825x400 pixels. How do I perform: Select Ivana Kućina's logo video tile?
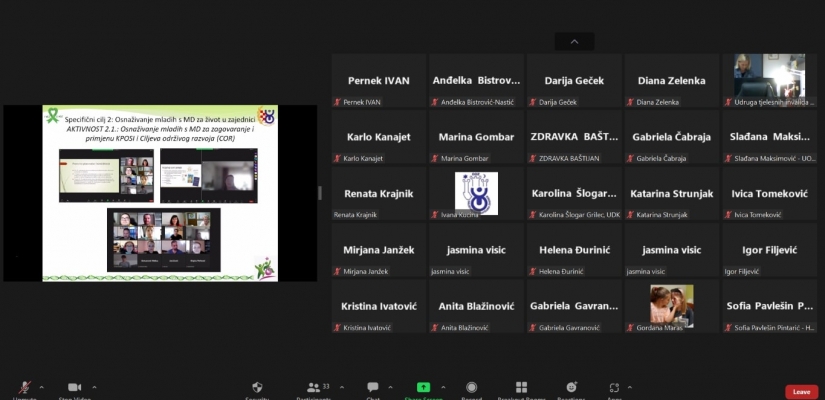476,193
